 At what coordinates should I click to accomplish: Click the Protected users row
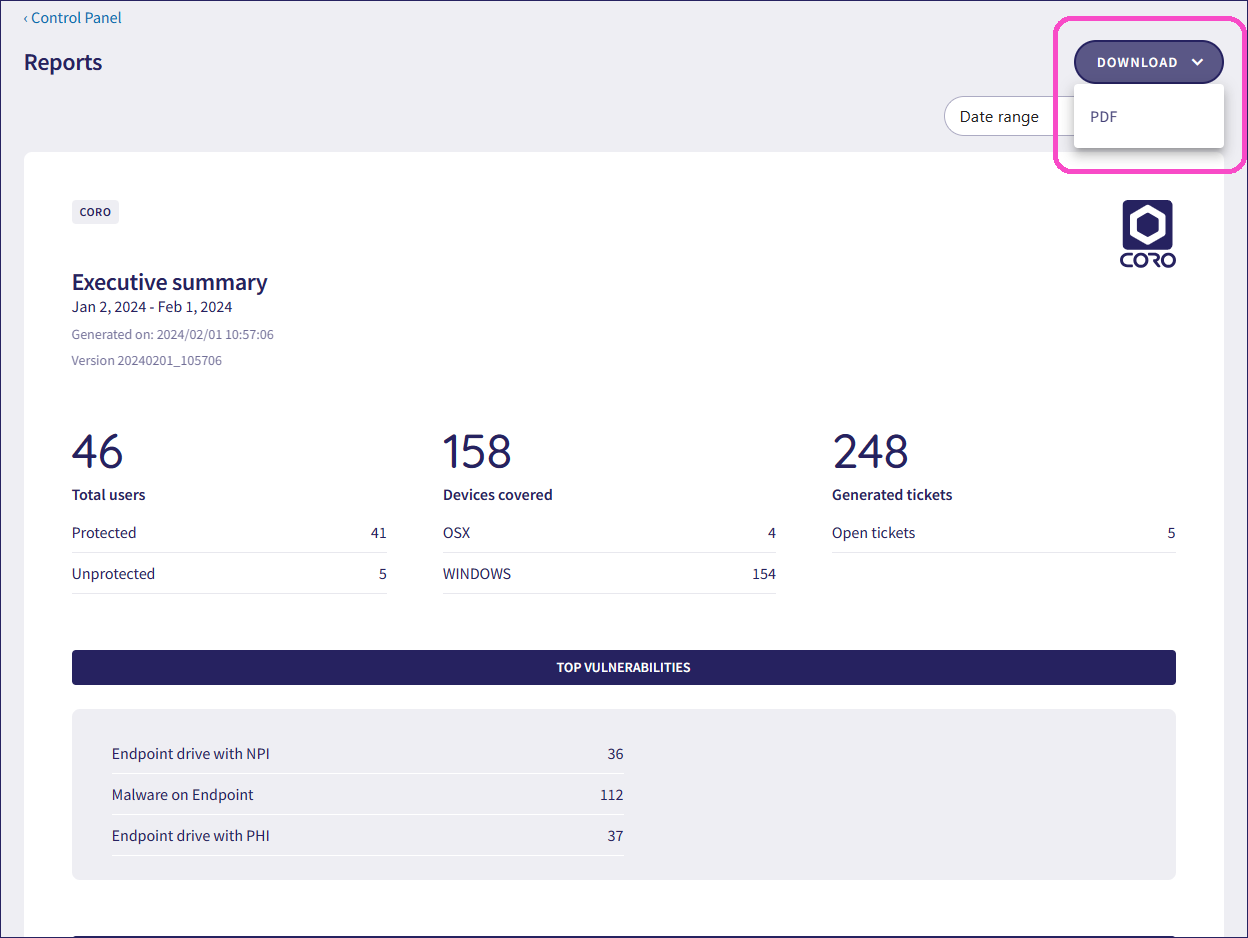229,533
